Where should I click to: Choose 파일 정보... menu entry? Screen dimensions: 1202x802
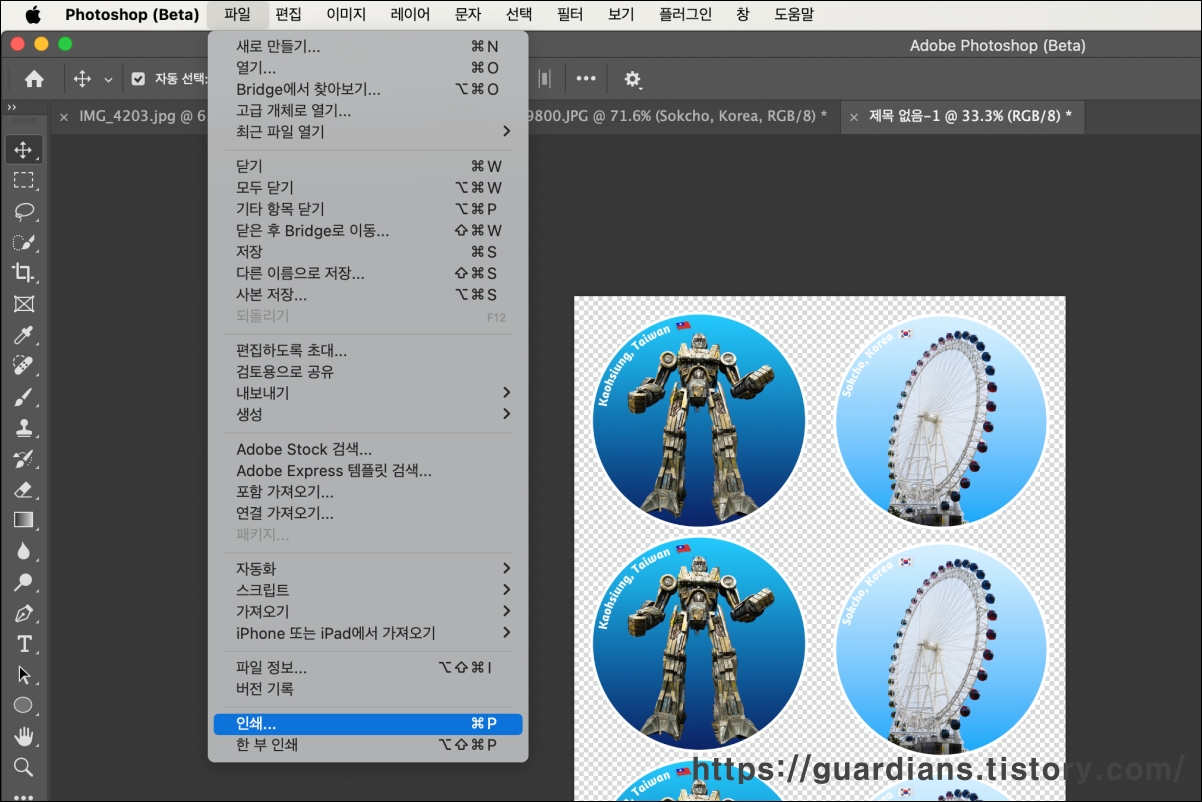click(368, 668)
